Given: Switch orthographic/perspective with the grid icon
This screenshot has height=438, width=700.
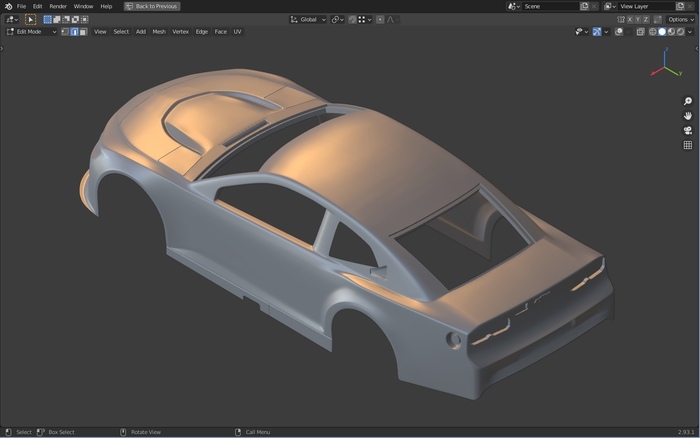Looking at the screenshot, I should pos(688,145).
